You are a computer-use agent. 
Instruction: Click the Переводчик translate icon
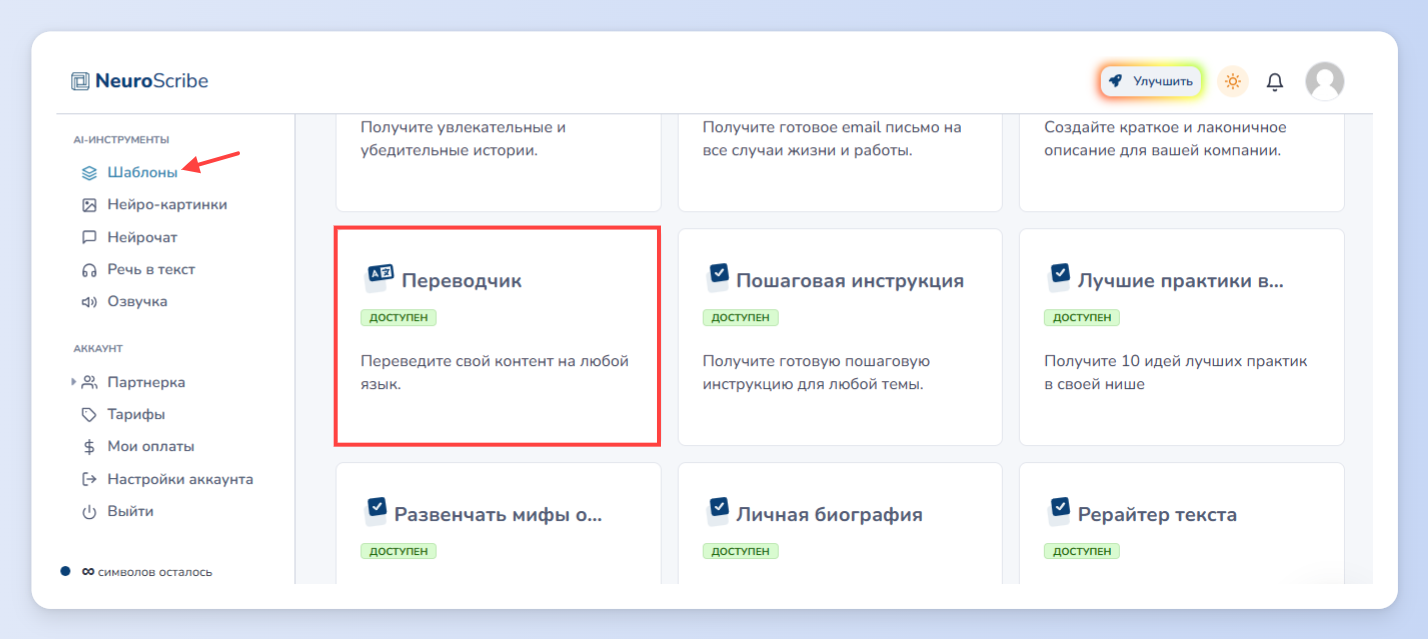[x=379, y=277]
